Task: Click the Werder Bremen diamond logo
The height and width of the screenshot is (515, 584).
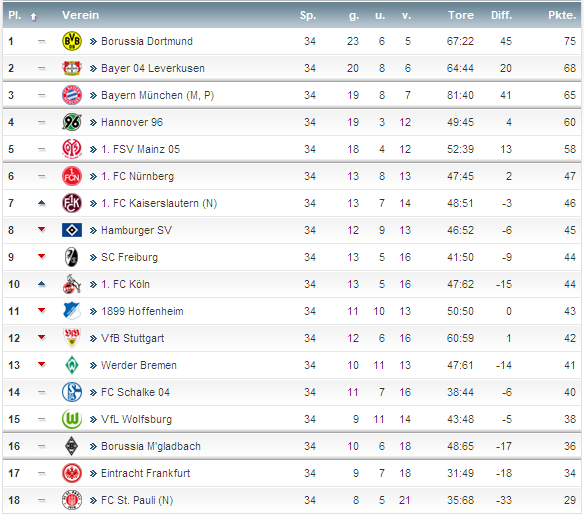Action: (x=72, y=365)
